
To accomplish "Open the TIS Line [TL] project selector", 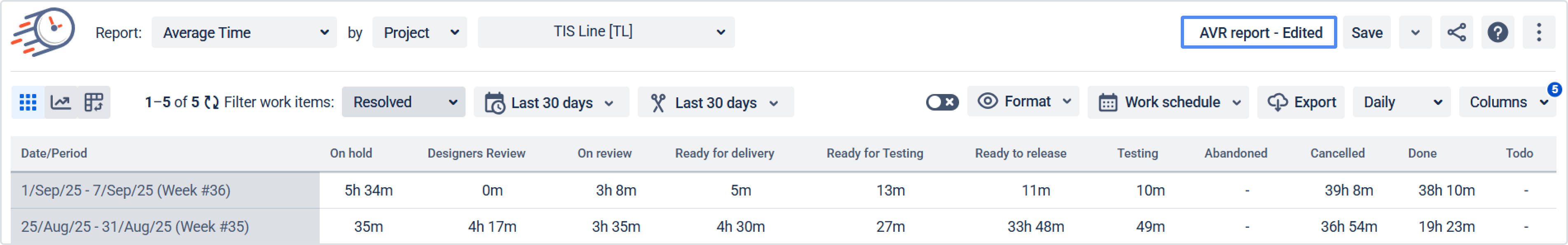I will [606, 32].
